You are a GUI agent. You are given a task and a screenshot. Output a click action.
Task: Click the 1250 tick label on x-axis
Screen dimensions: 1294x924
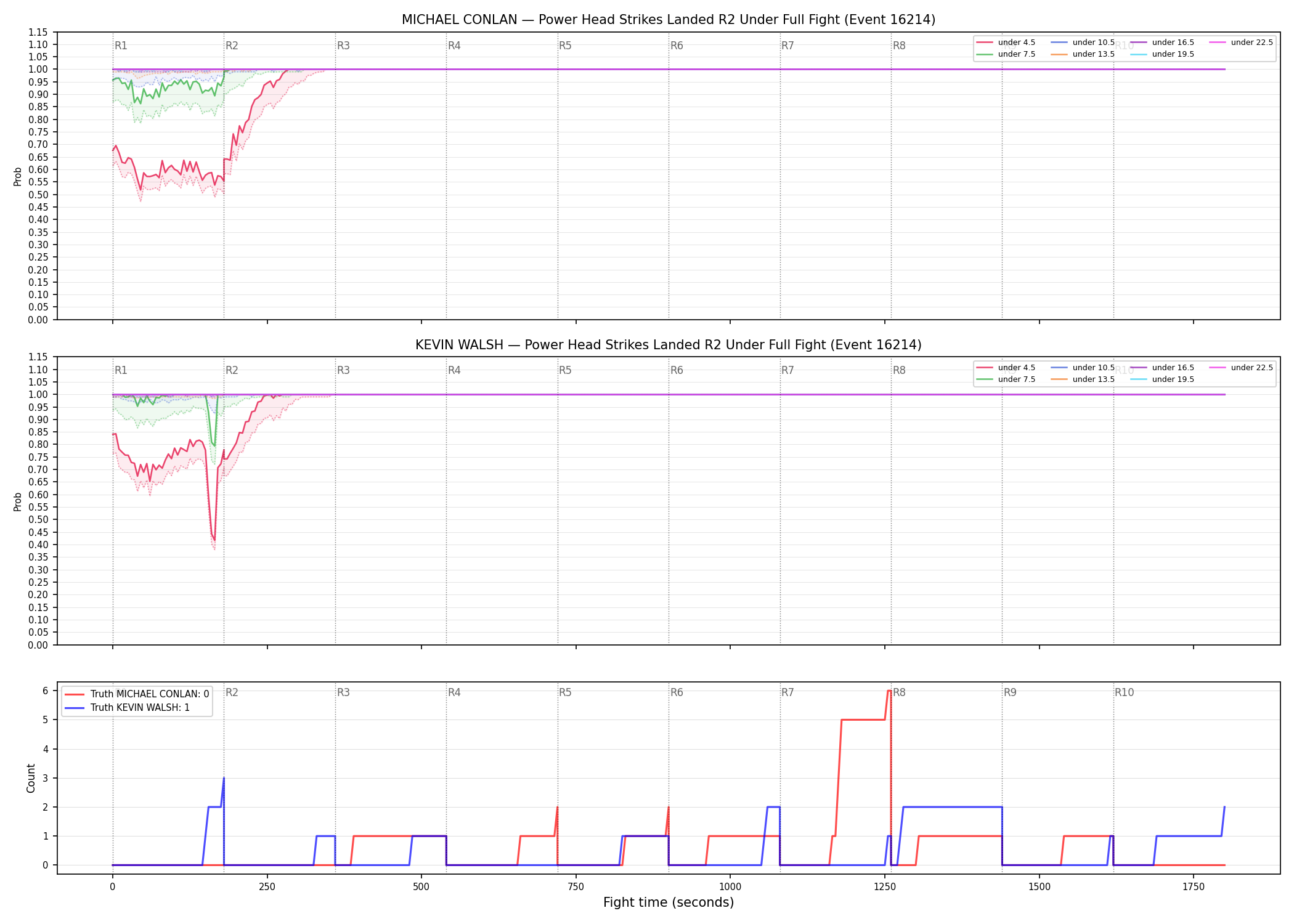pyautogui.click(x=885, y=887)
